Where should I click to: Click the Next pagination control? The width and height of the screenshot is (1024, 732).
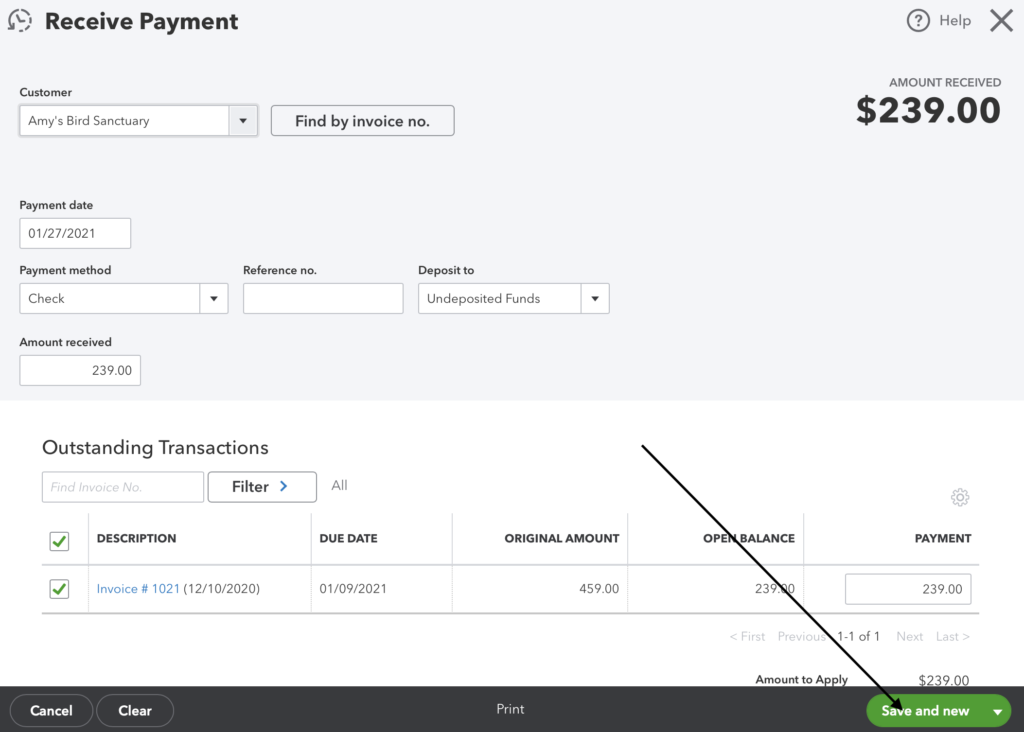(x=909, y=636)
